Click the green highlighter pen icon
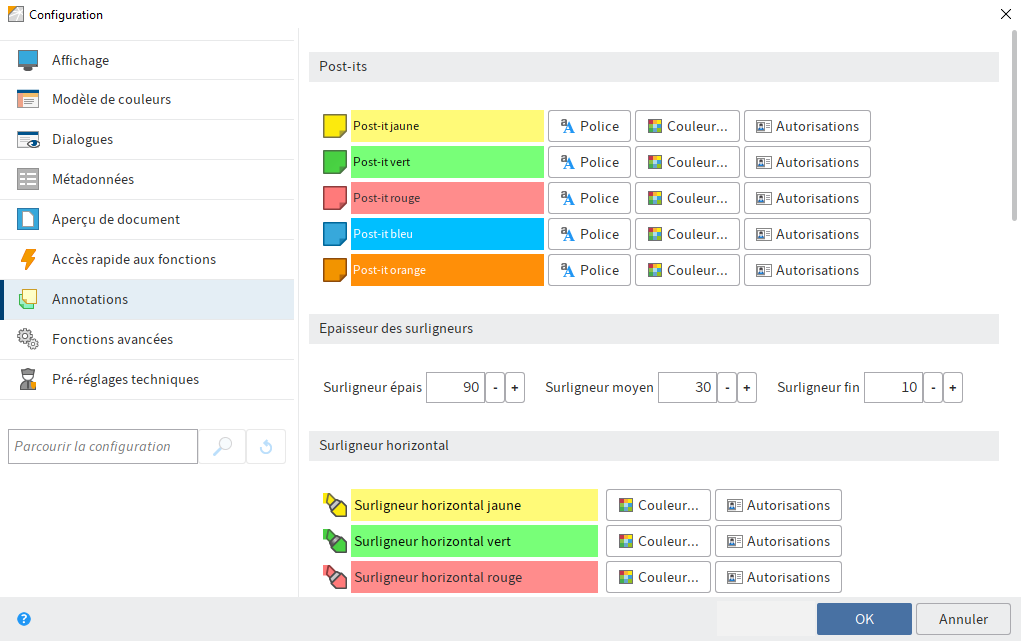1021x641 pixels. click(335, 540)
